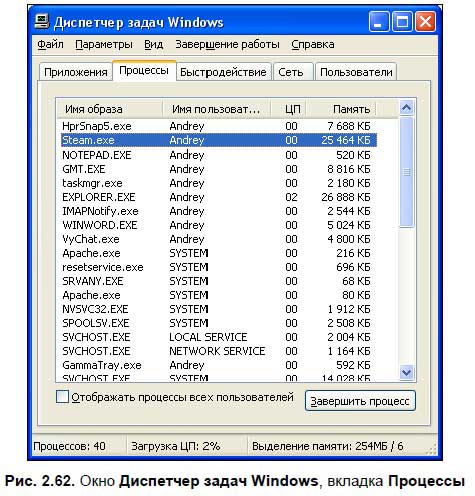Go to the Пользователи tab

356,72
